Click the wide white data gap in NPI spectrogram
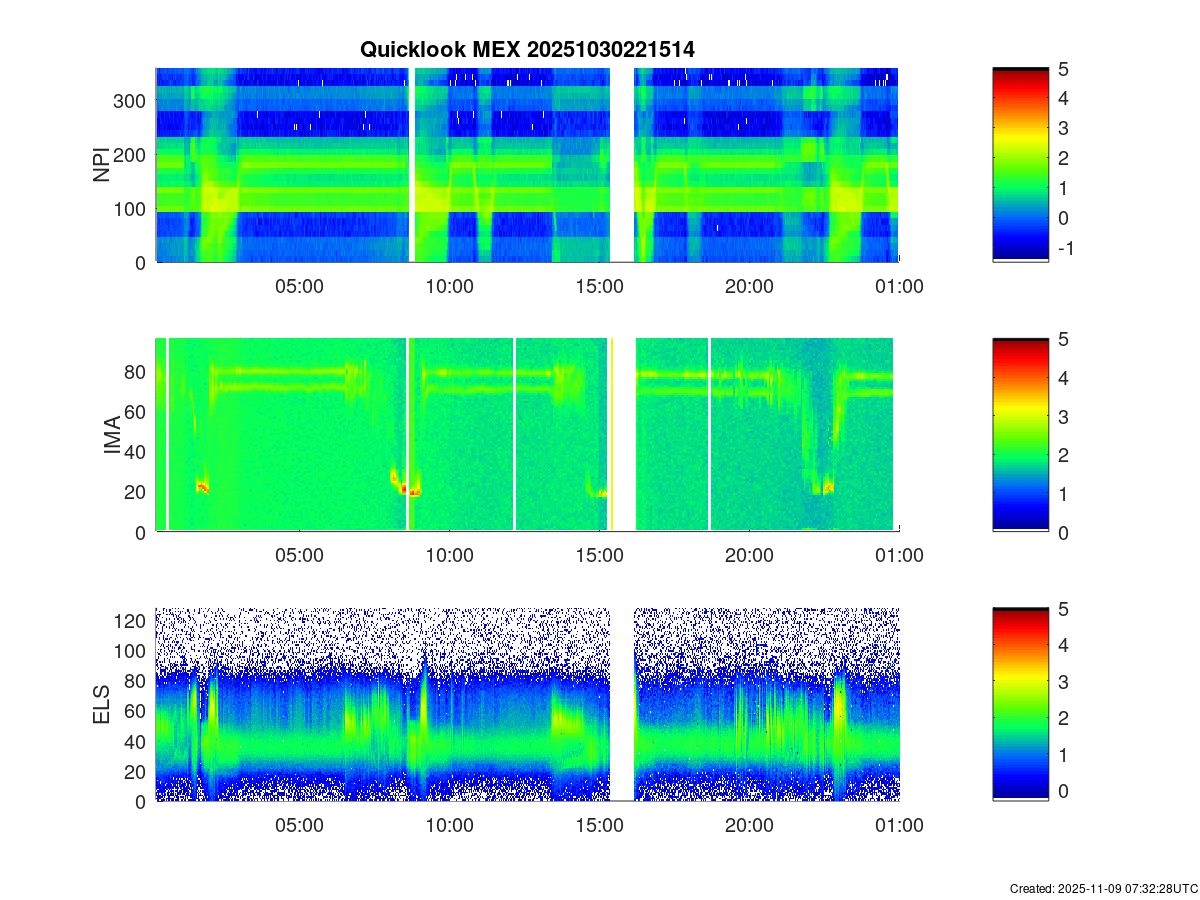 pyautogui.click(x=622, y=165)
